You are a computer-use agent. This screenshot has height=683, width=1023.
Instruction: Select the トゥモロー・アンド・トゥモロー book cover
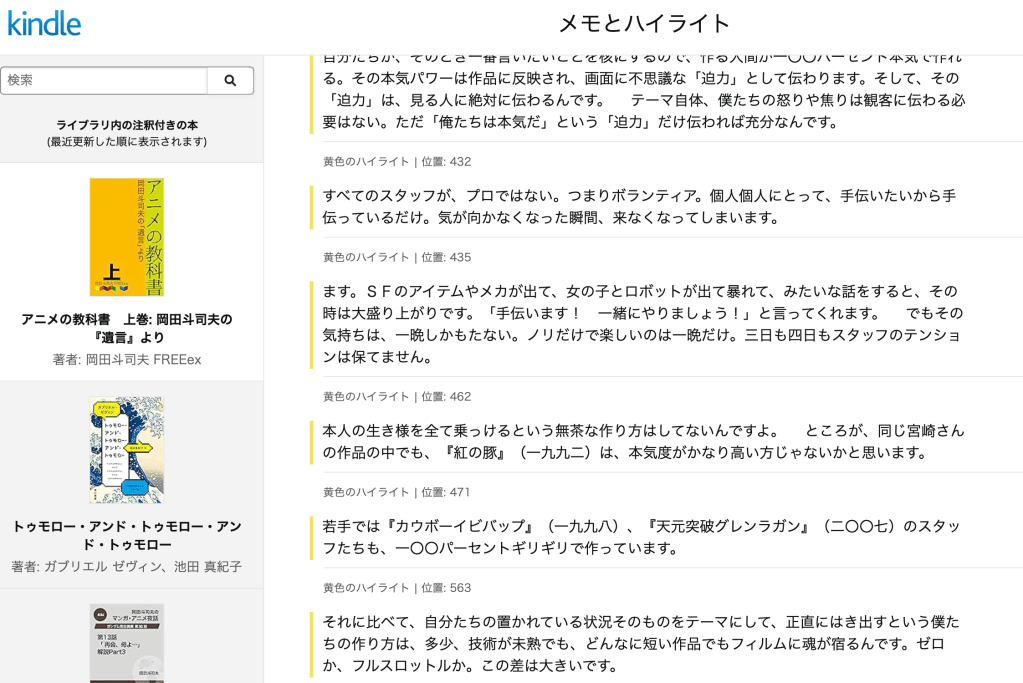pos(126,450)
